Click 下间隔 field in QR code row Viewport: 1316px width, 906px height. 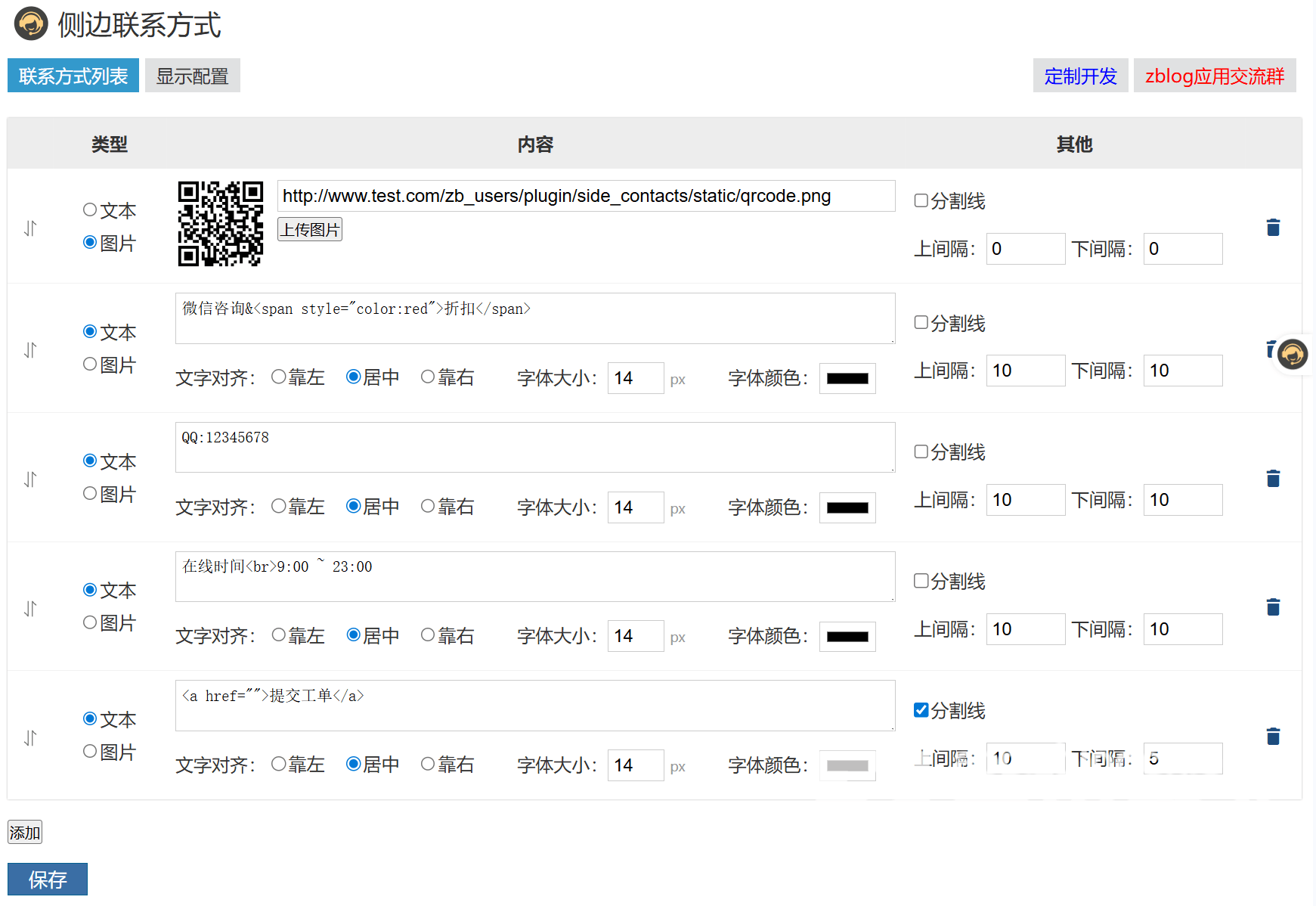pos(1183,249)
